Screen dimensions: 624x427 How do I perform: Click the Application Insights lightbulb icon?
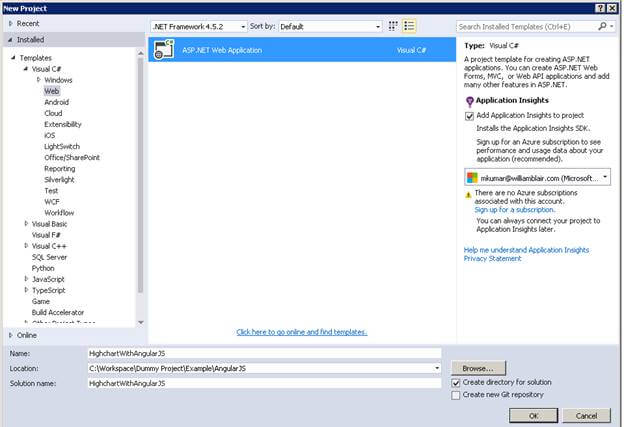coord(470,101)
